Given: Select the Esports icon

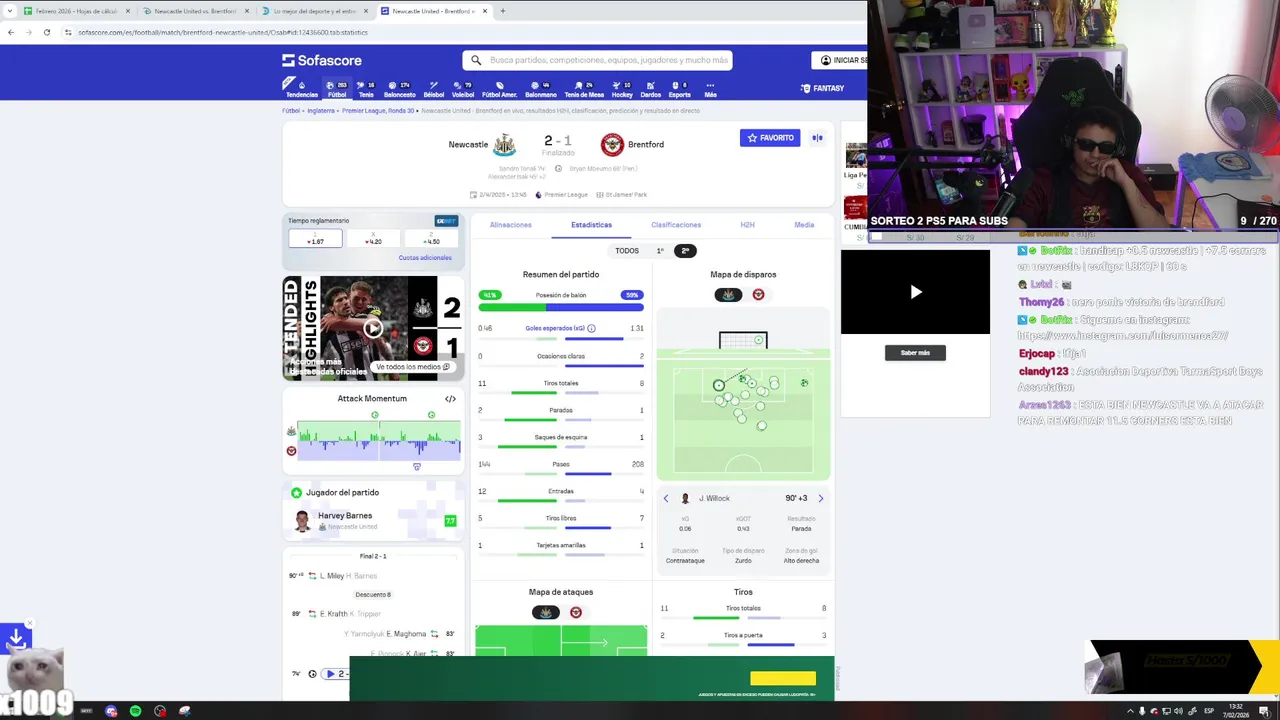Looking at the screenshot, I should click(x=679, y=89).
